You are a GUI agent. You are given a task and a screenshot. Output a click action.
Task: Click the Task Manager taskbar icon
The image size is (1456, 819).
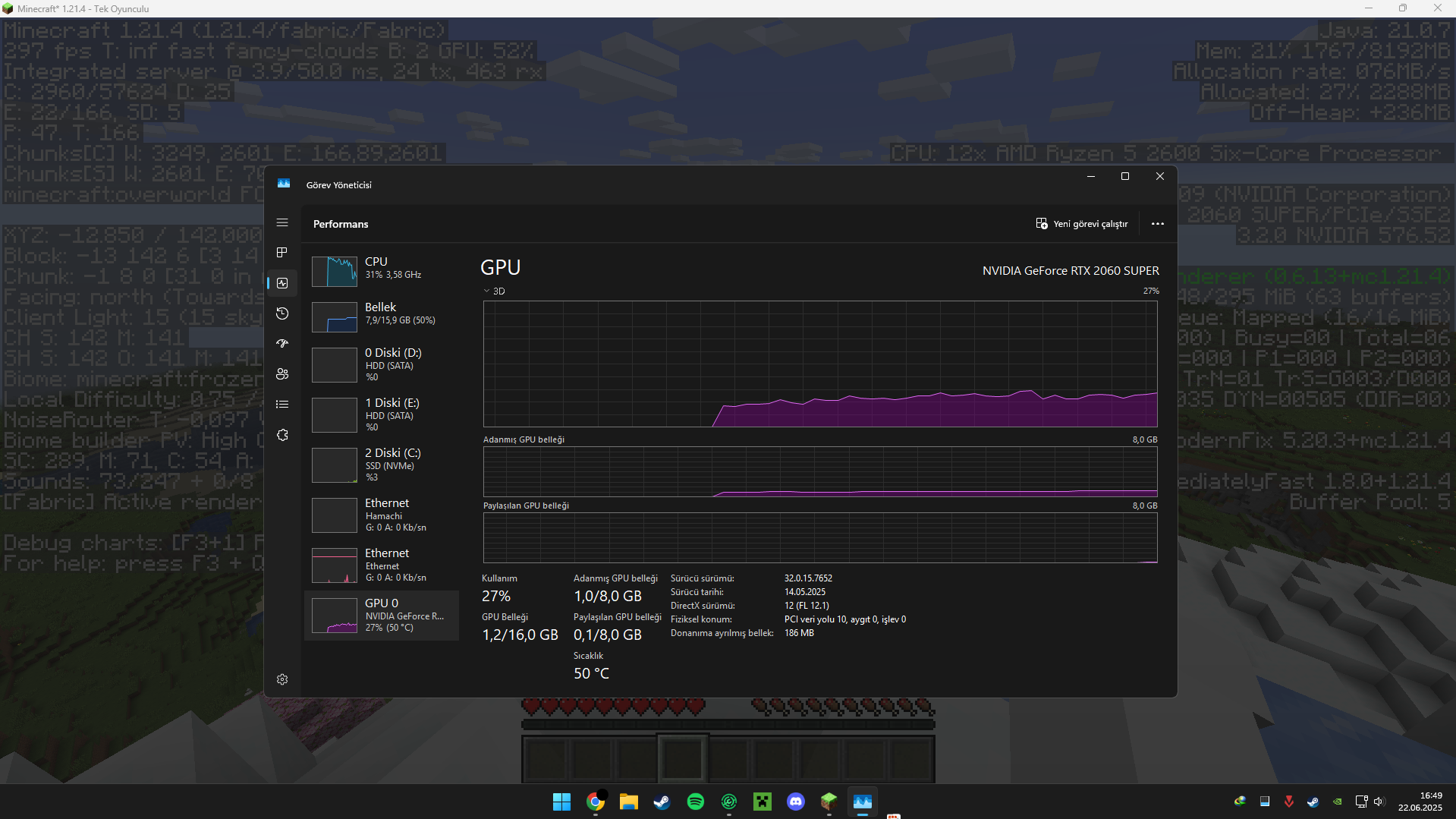863,802
